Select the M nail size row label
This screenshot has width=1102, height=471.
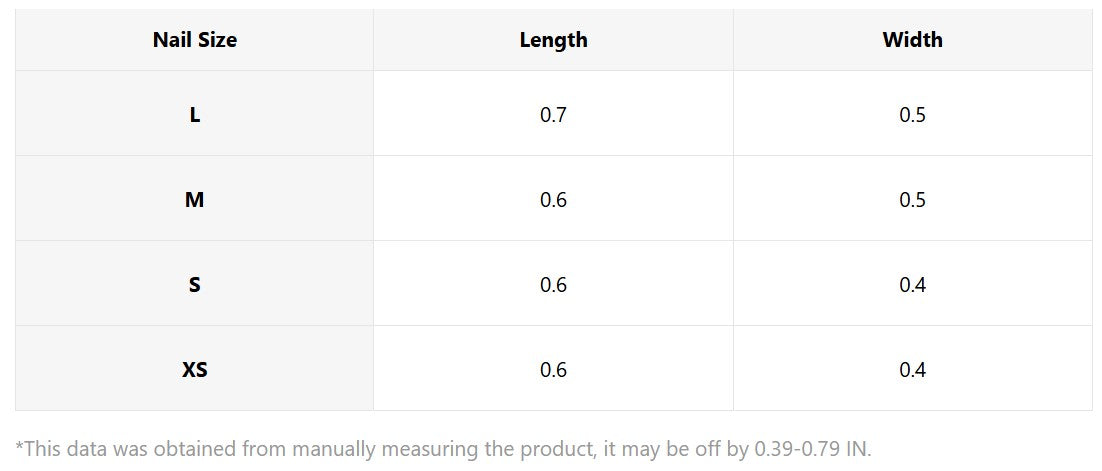point(195,199)
